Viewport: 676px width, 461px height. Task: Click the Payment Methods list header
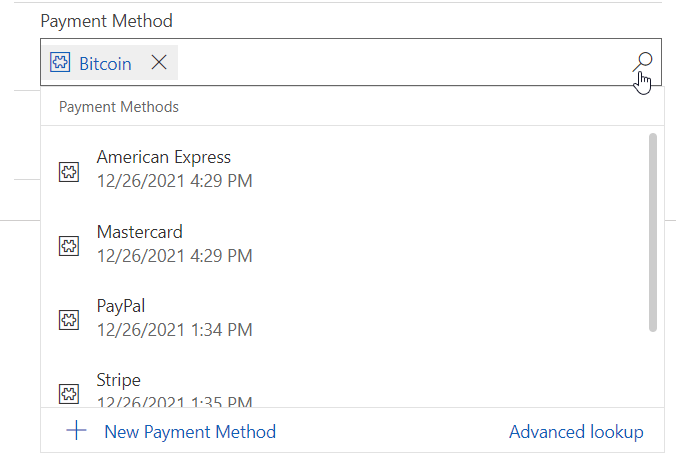tap(119, 107)
